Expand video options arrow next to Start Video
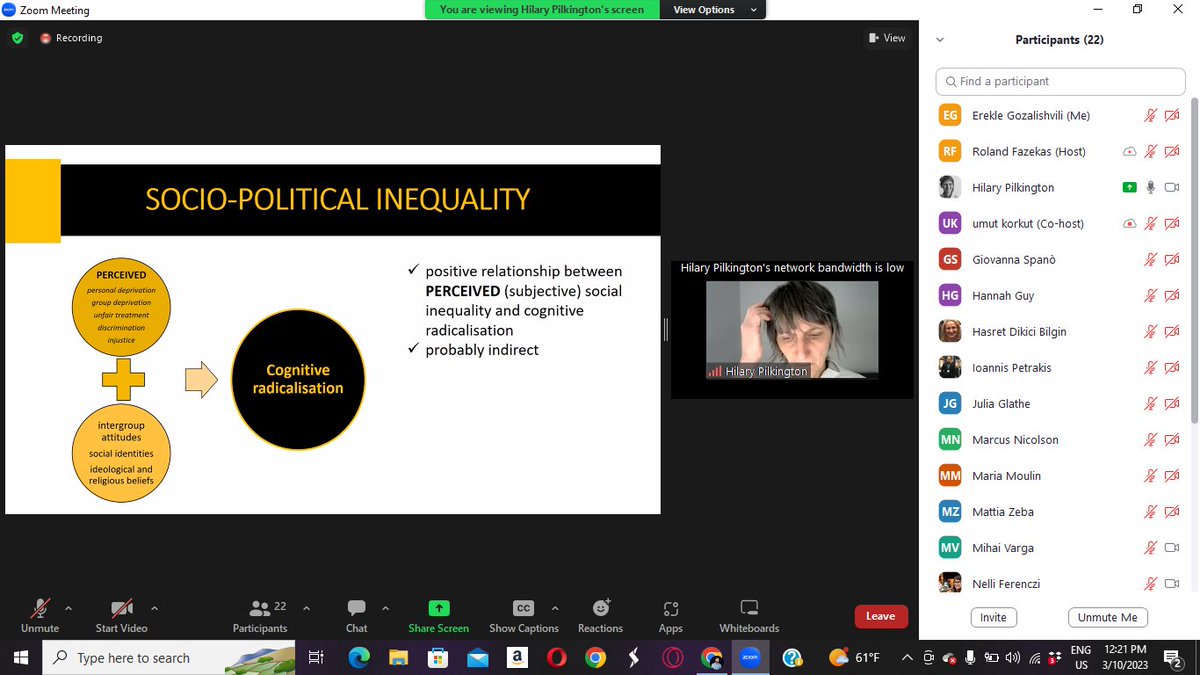The width and height of the screenshot is (1200, 675). coord(154,607)
